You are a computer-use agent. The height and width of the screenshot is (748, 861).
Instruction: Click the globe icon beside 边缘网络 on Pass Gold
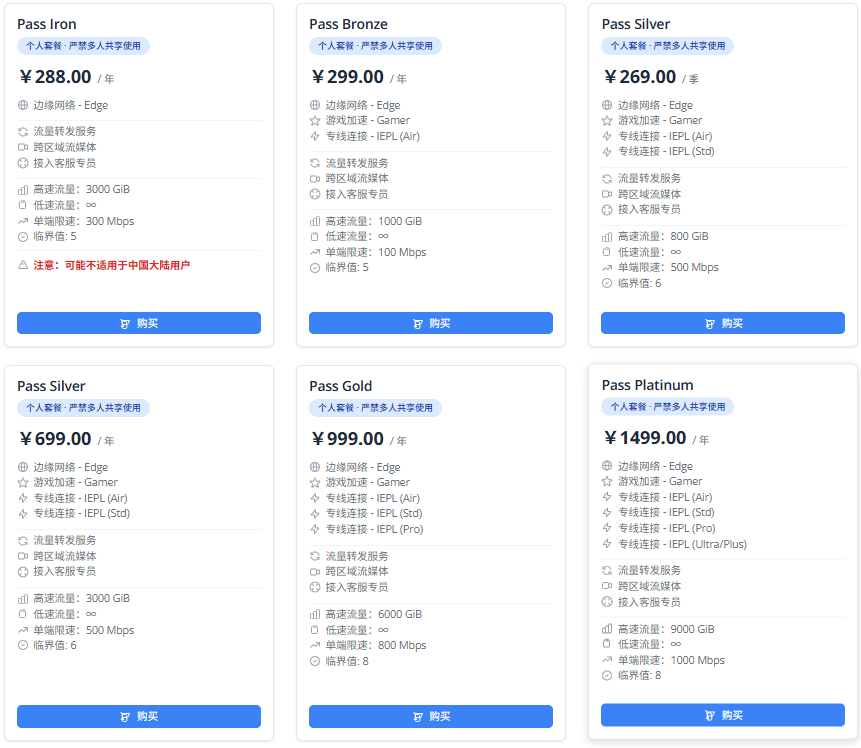tap(315, 467)
